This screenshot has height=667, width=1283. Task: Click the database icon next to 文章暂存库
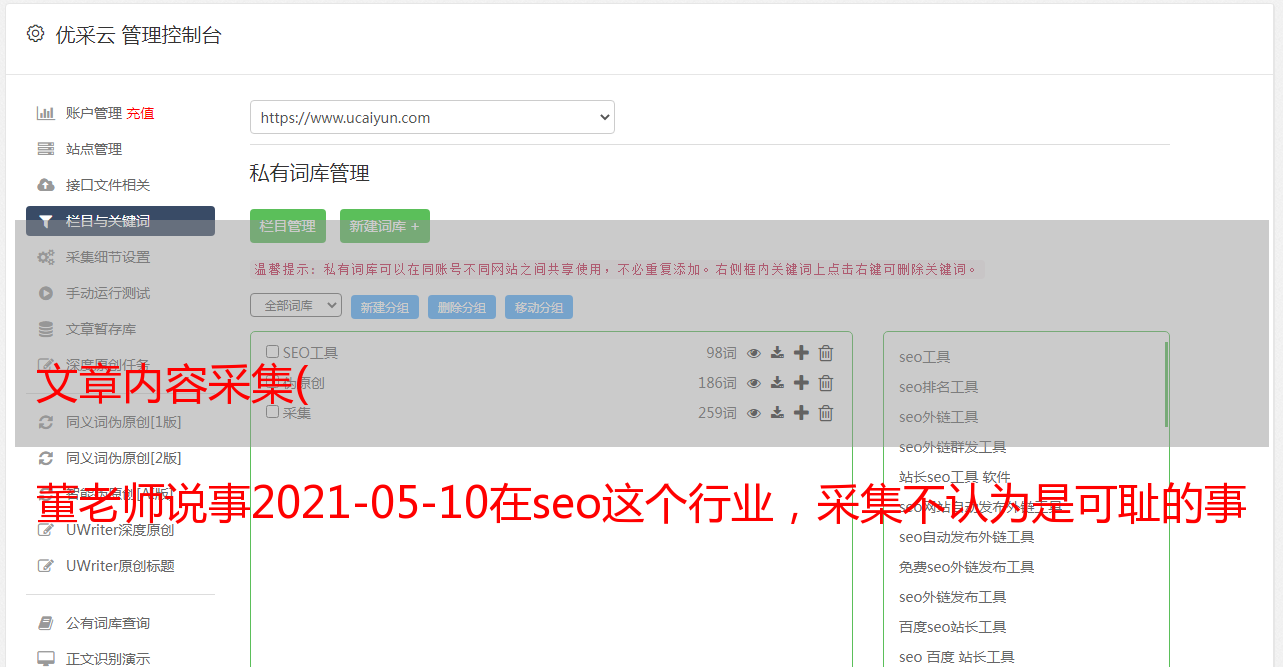(46, 329)
